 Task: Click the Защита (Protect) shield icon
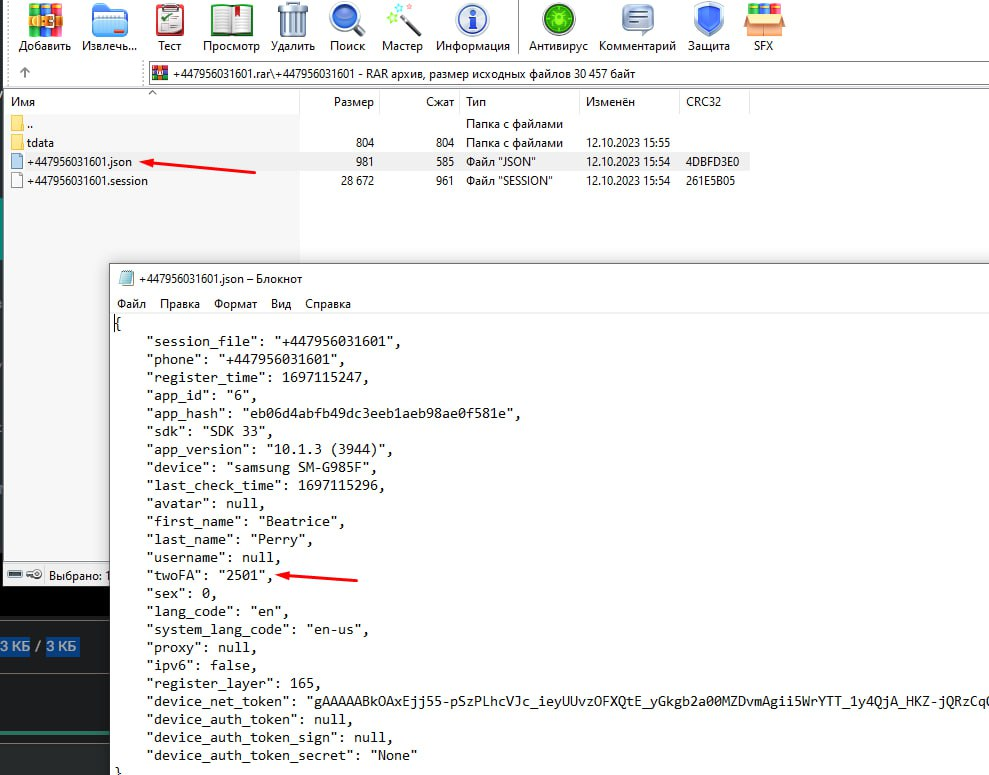coord(708,20)
